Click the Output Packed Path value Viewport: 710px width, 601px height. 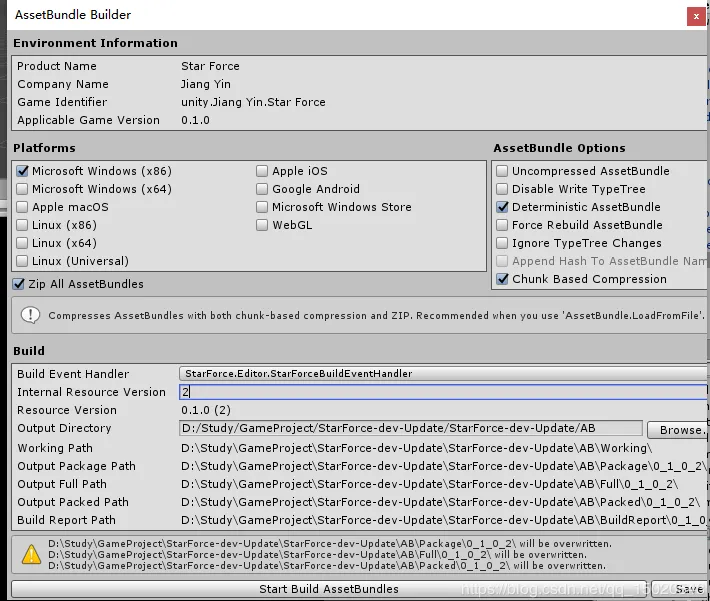click(441, 502)
